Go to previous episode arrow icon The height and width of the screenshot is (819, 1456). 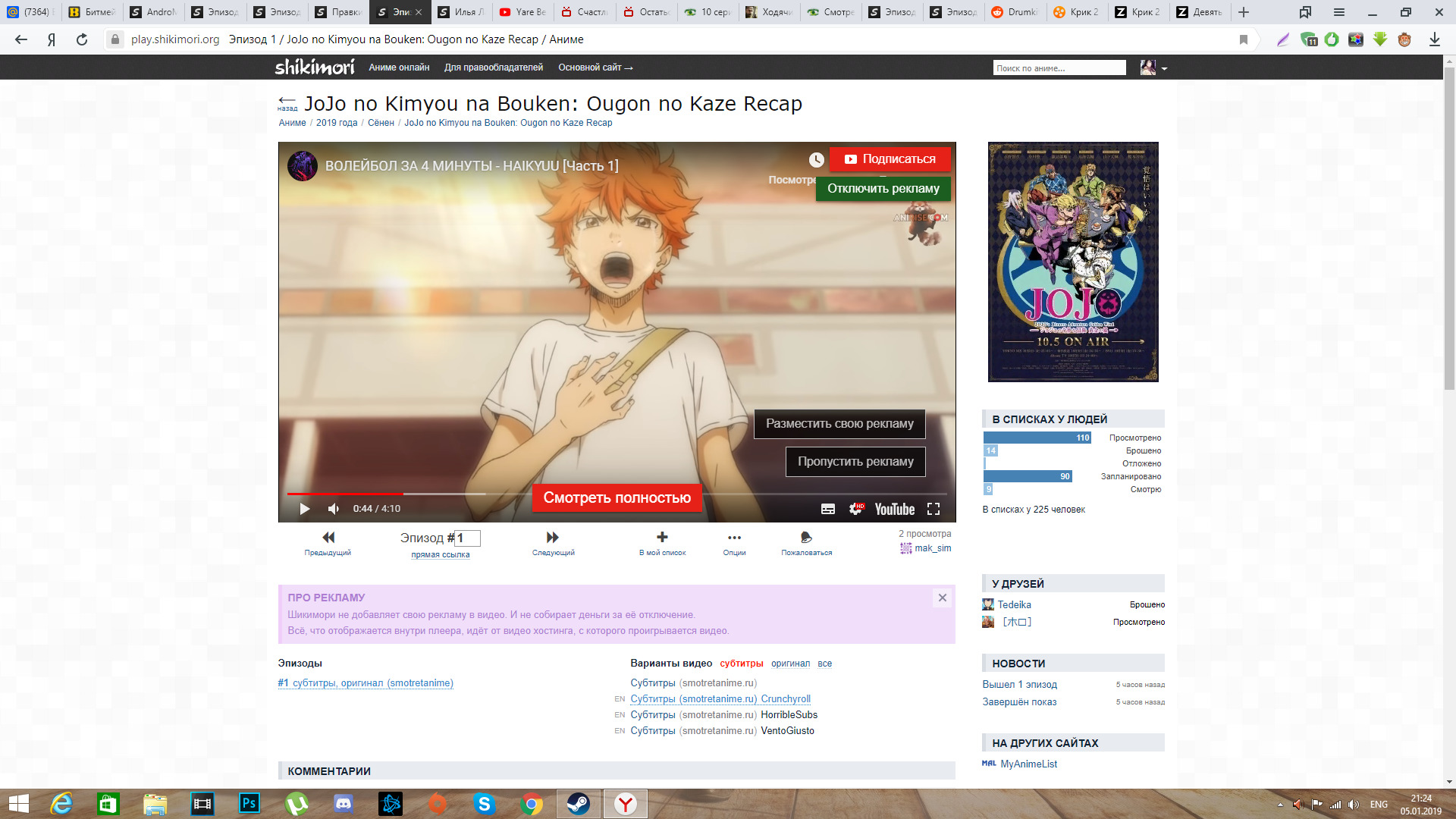[x=328, y=537]
